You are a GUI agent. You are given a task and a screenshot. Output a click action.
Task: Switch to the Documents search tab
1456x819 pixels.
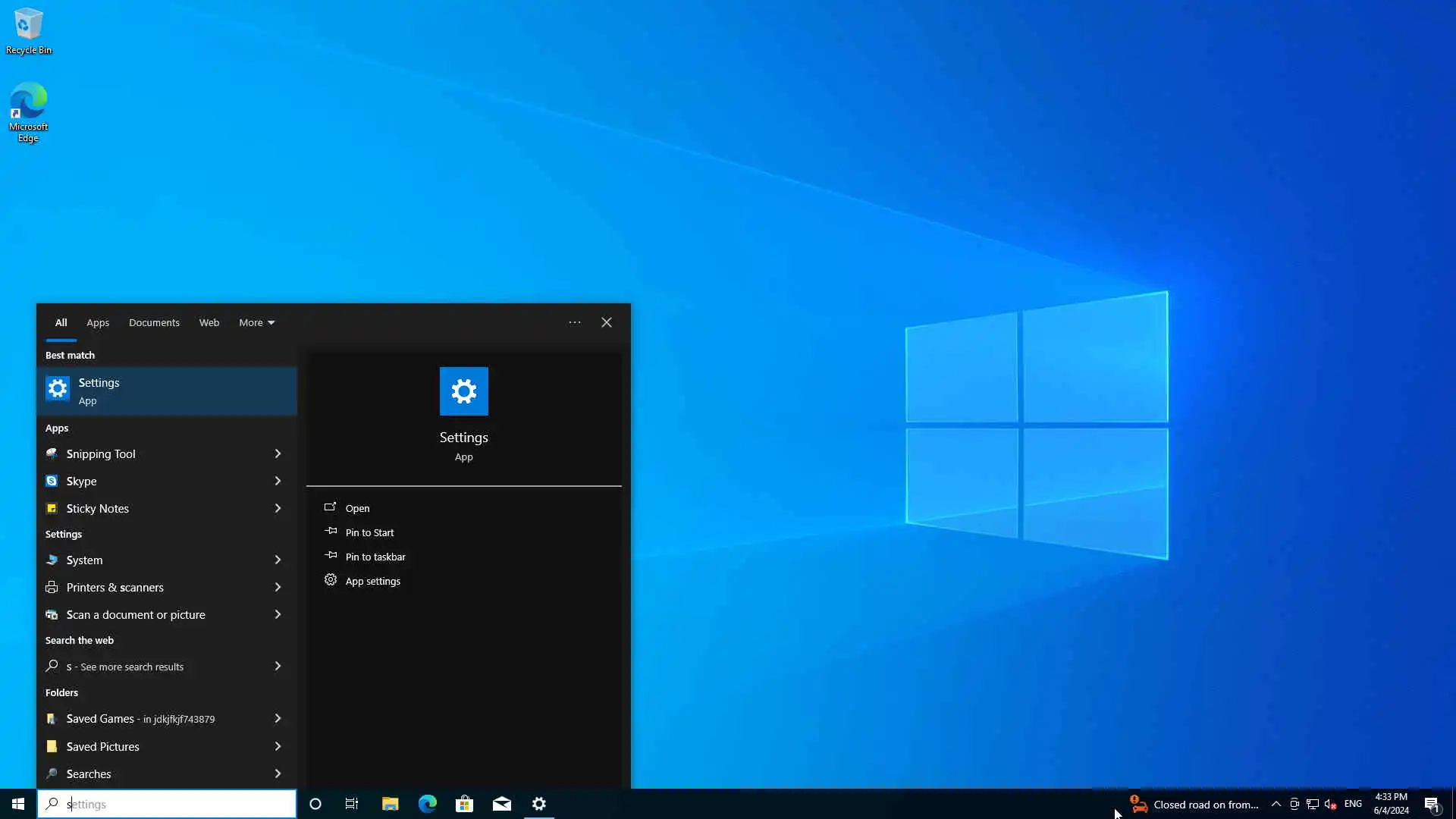(x=154, y=322)
